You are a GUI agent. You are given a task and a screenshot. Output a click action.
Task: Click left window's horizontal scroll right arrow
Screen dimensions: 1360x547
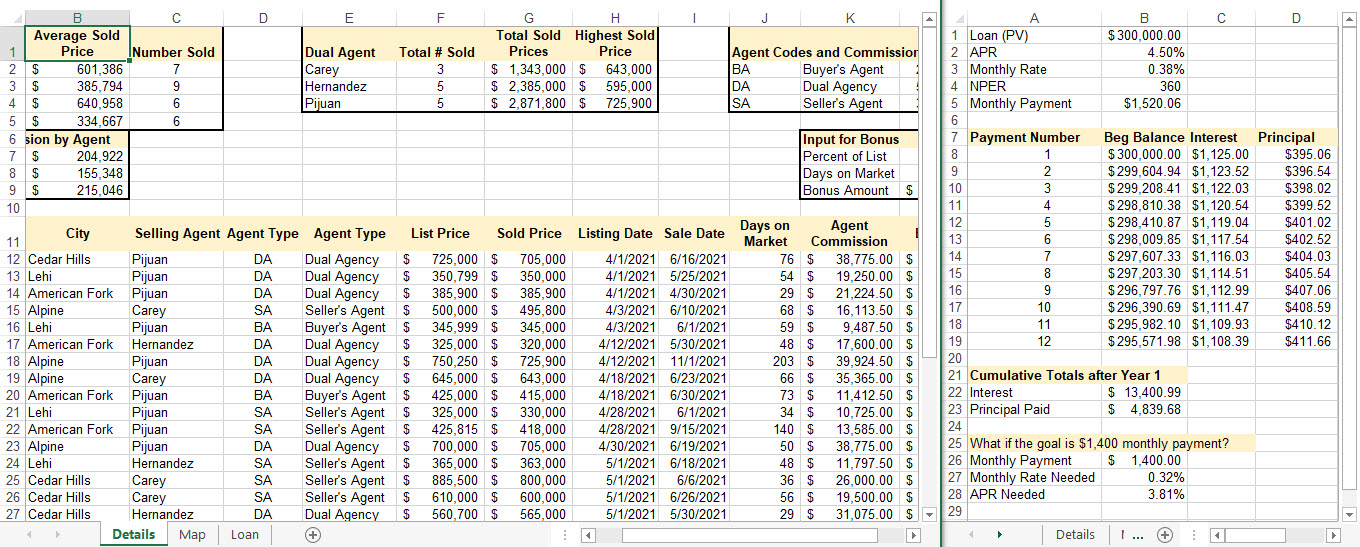(912, 535)
